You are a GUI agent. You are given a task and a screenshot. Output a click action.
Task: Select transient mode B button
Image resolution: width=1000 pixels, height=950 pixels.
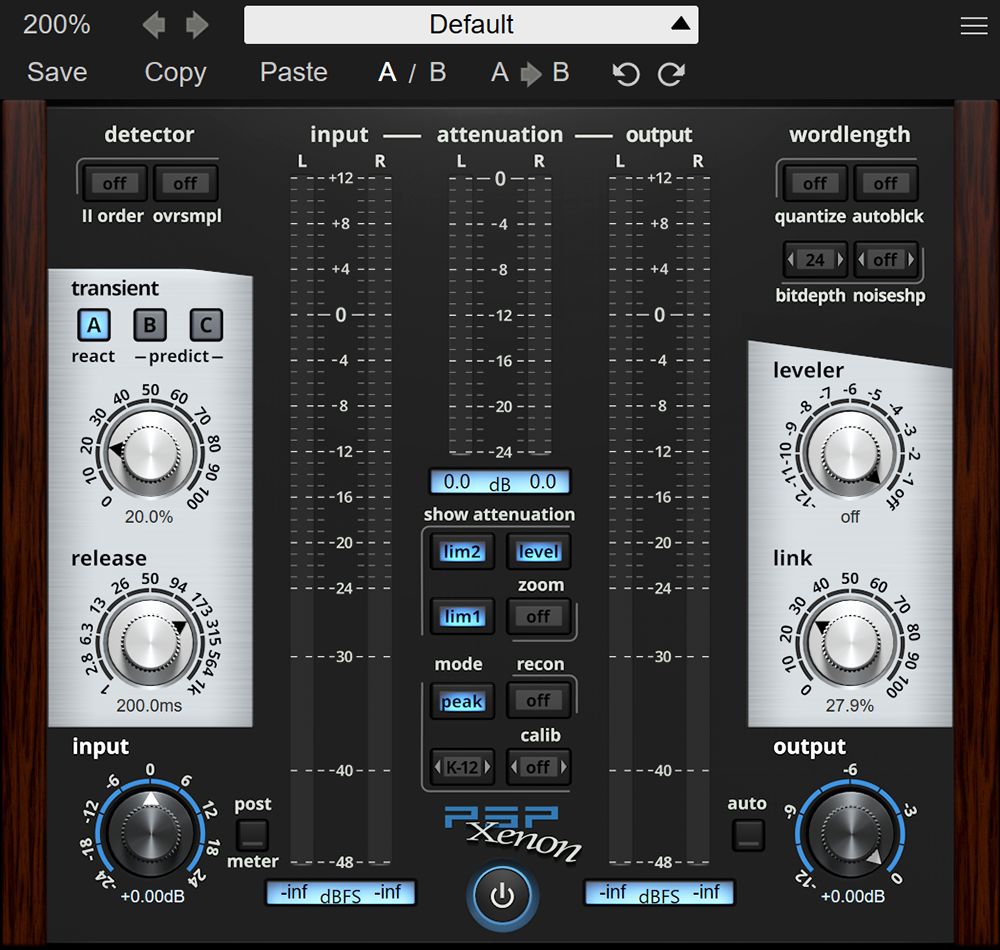point(150,325)
